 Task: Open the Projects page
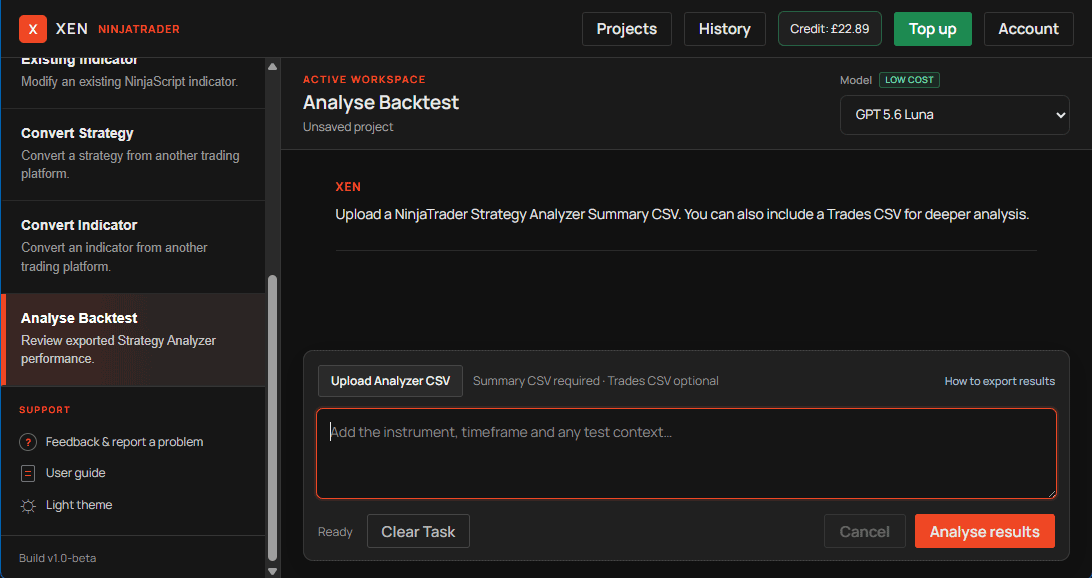(627, 29)
